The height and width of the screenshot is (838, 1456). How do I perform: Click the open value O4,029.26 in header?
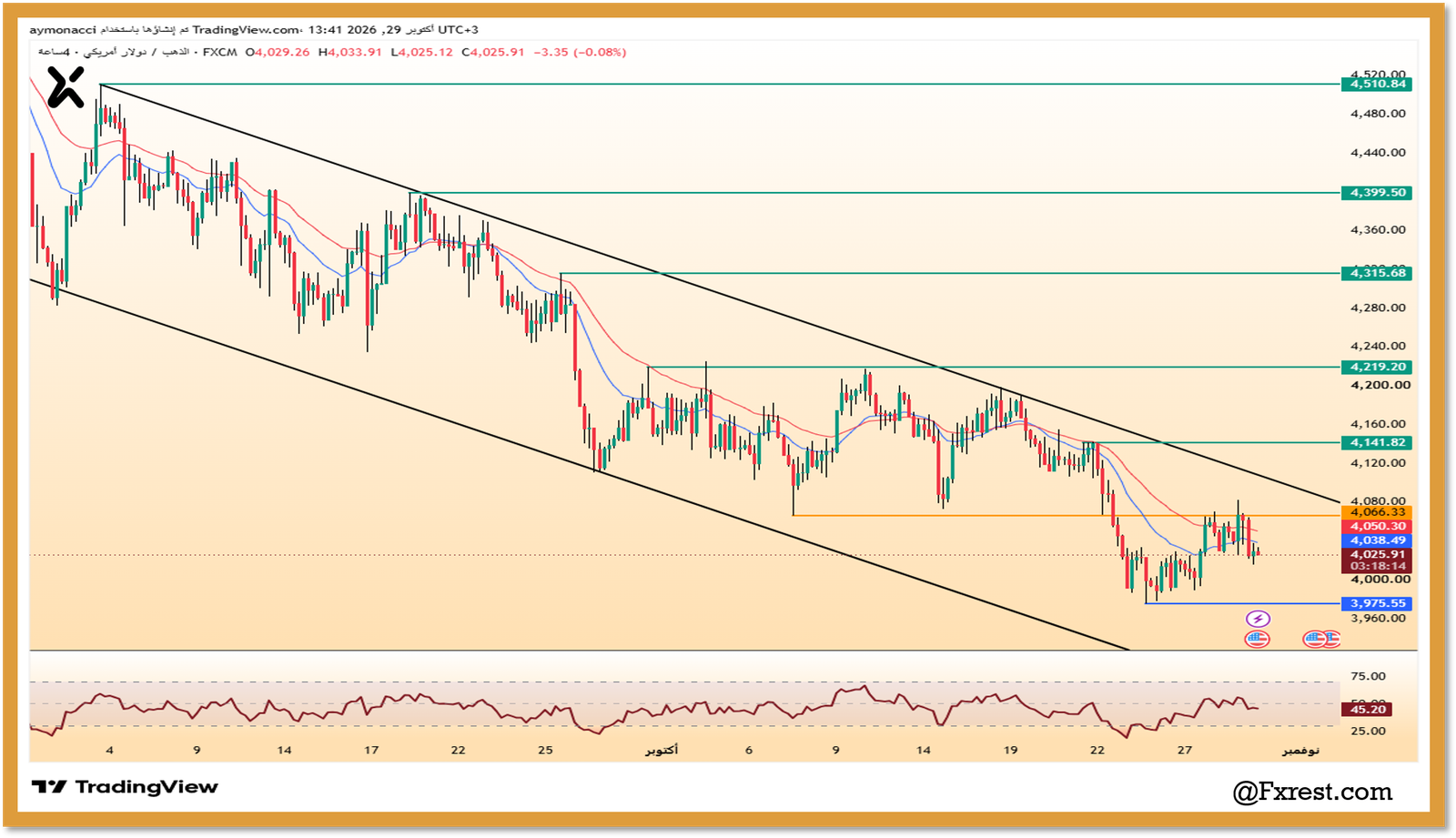pyautogui.click(x=278, y=53)
